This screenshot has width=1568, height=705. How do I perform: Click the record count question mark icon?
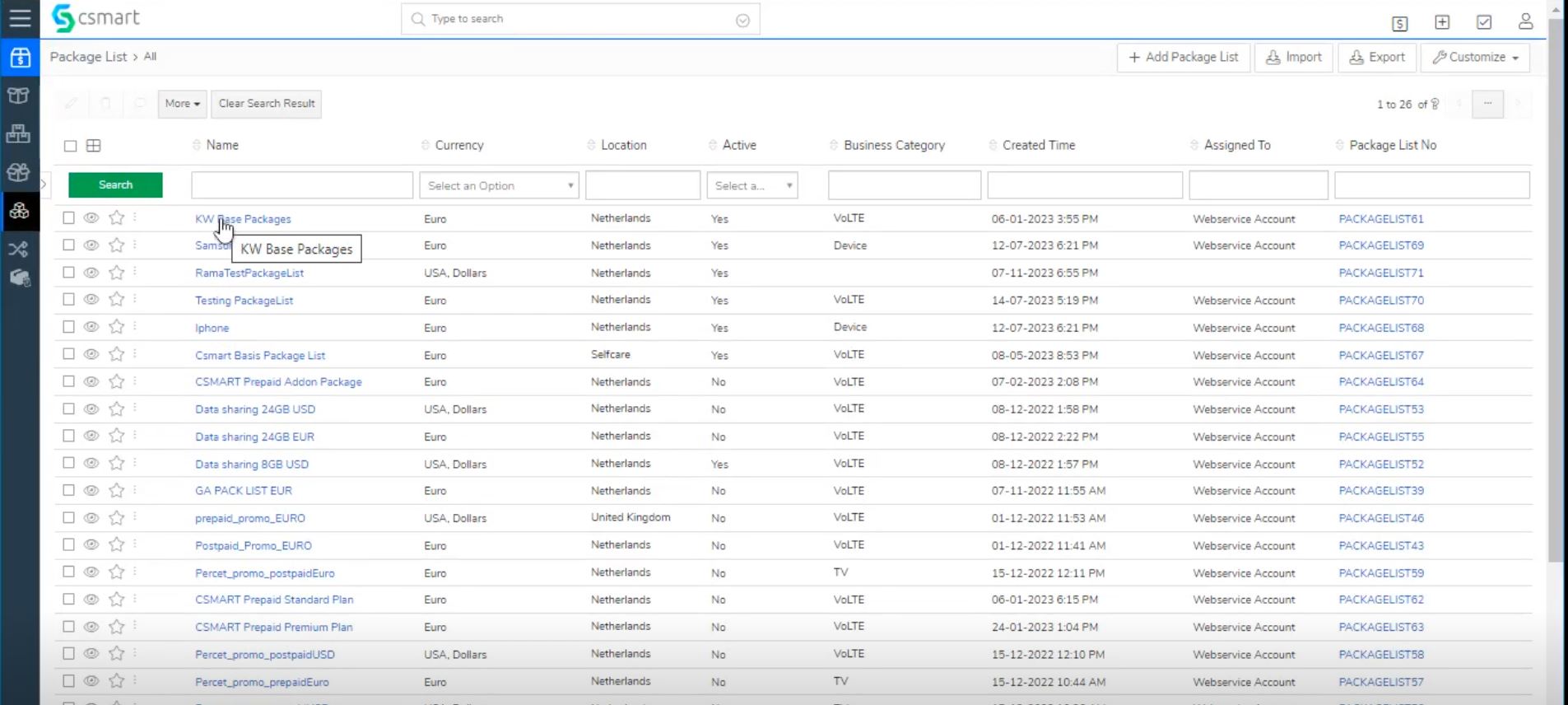(1435, 104)
